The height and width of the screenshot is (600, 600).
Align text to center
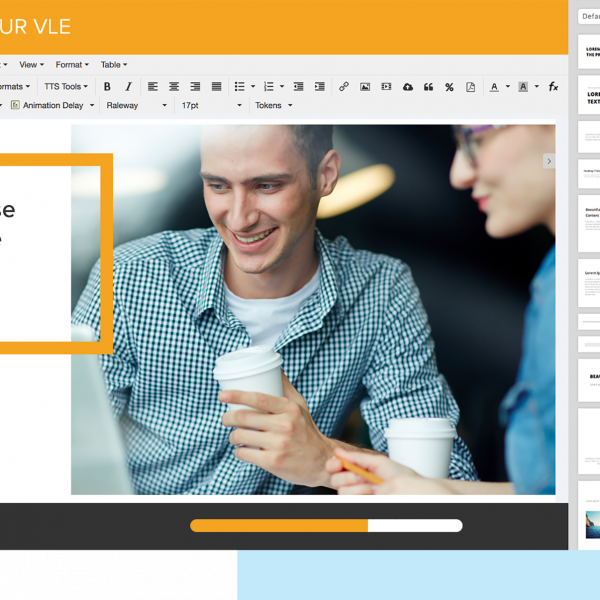click(x=174, y=87)
